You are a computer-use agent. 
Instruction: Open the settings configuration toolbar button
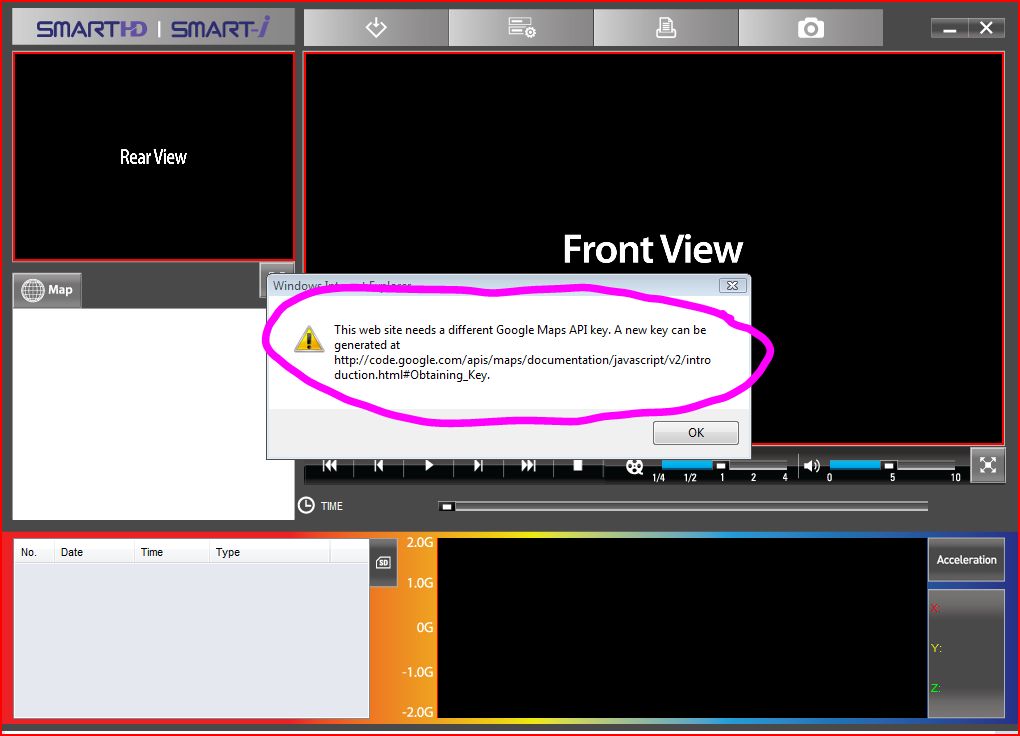point(521,28)
